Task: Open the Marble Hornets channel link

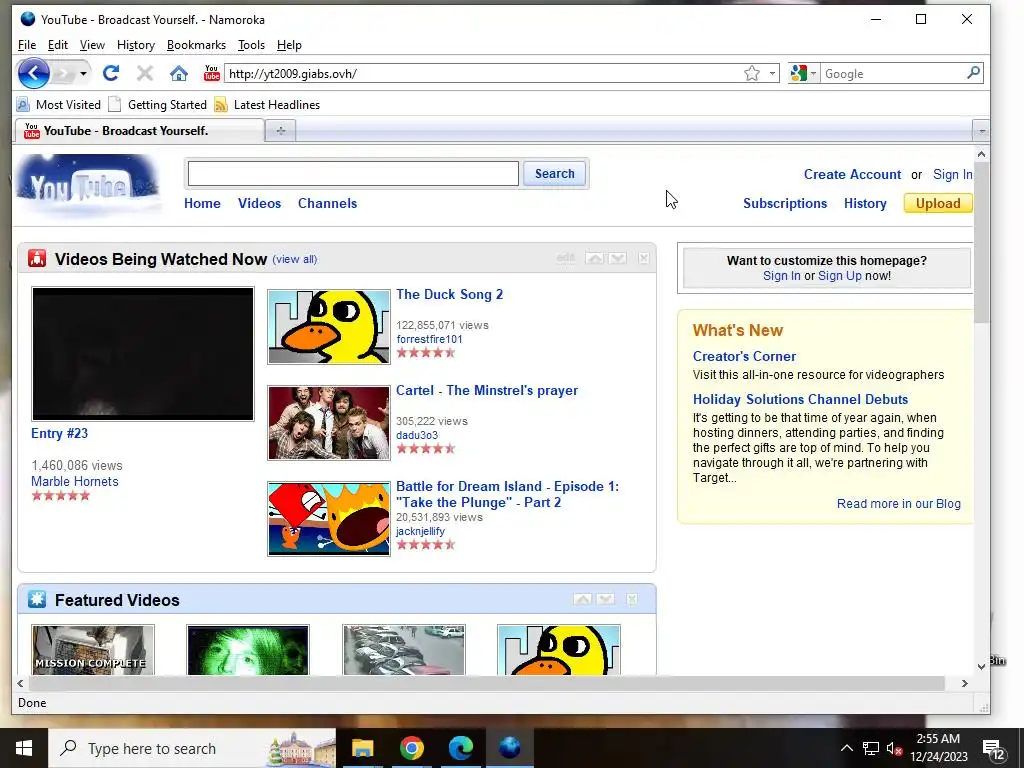Action: click(74, 481)
